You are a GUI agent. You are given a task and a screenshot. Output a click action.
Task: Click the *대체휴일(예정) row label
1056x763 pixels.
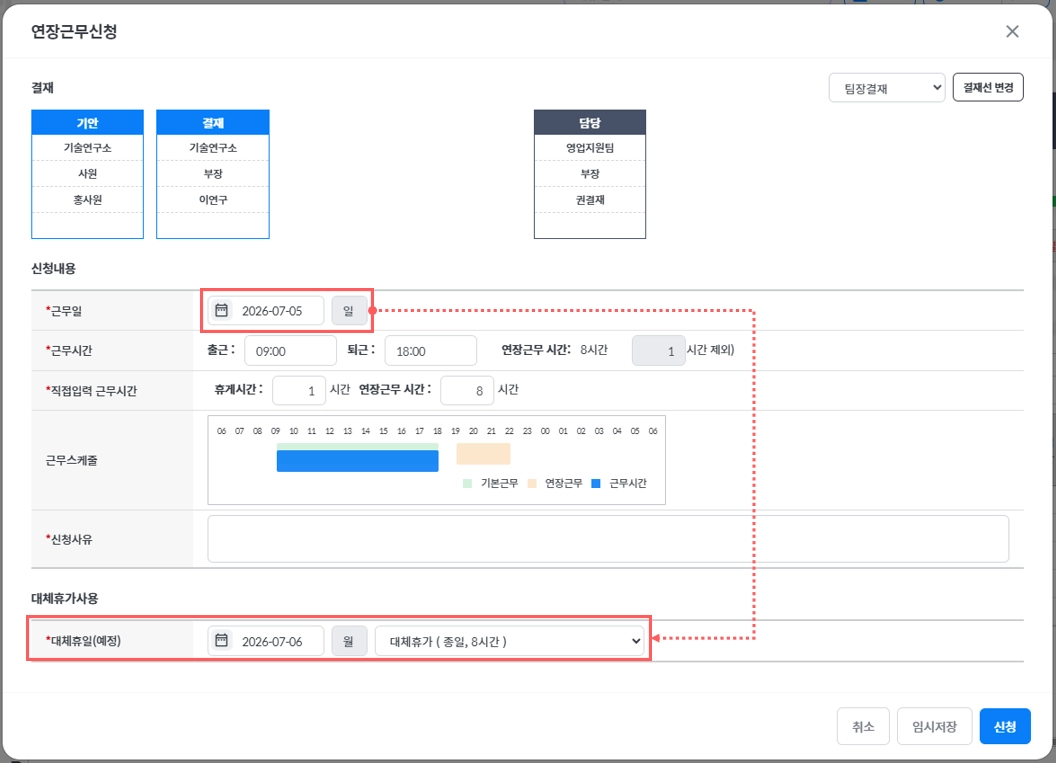[83, 641]
